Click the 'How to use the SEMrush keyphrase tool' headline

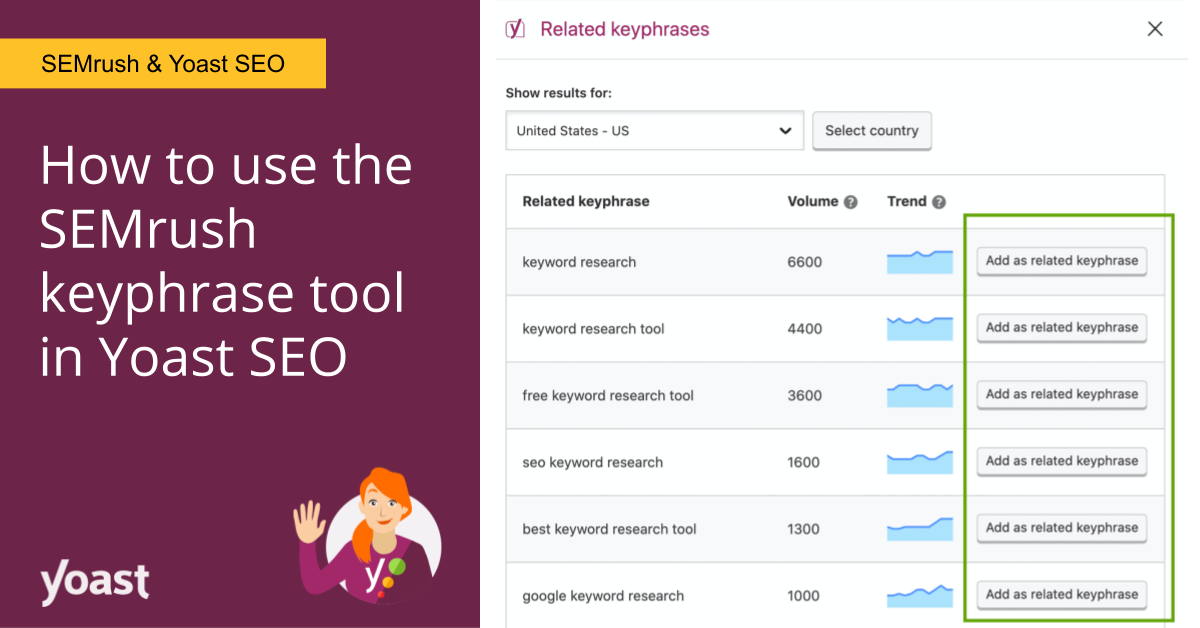(x=226, y=261)
